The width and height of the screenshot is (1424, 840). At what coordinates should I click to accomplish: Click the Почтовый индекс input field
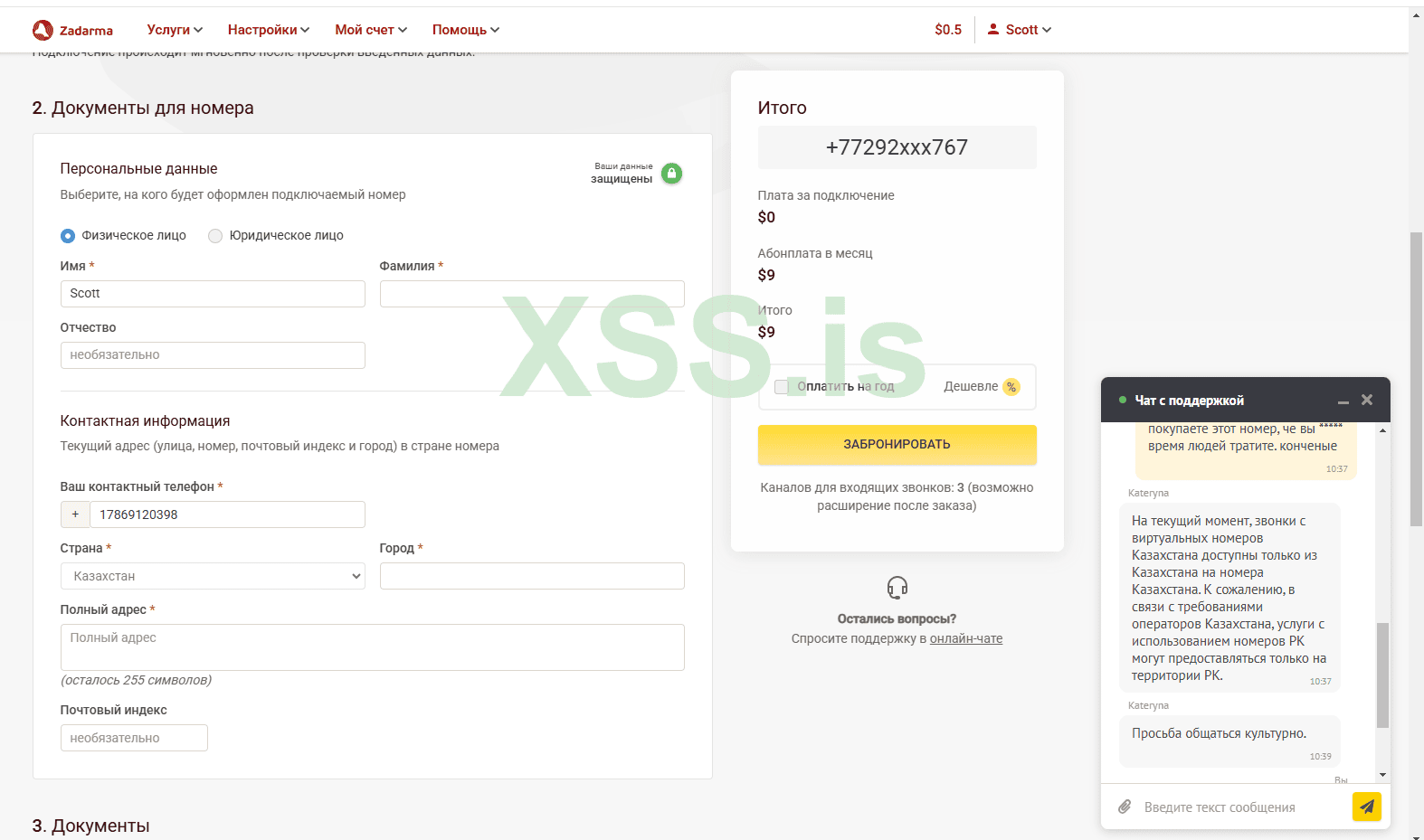[x=134, y=738]
